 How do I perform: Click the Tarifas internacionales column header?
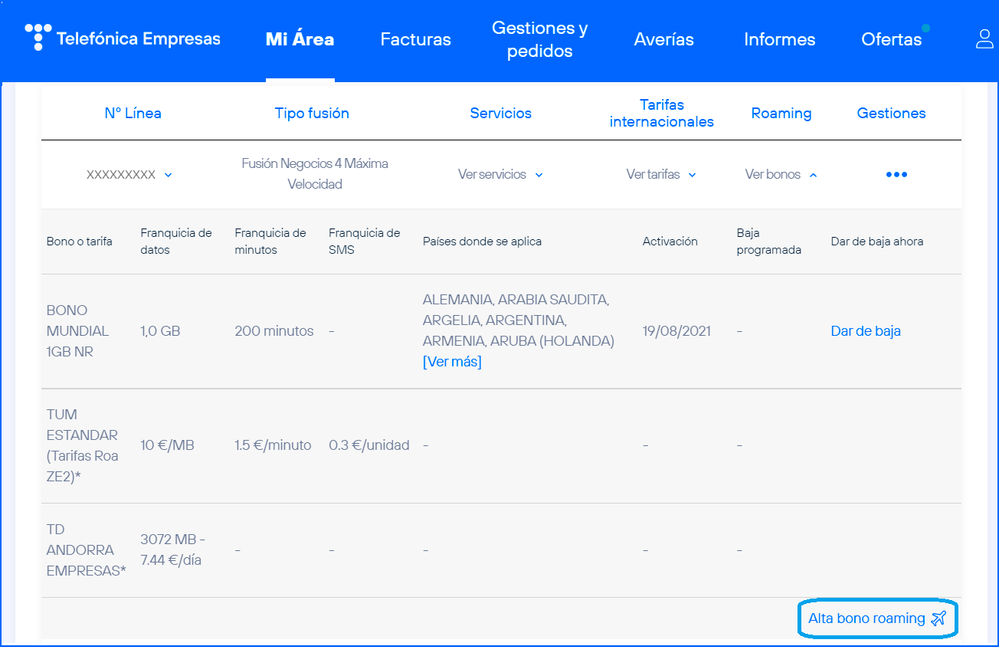(661, 113)
